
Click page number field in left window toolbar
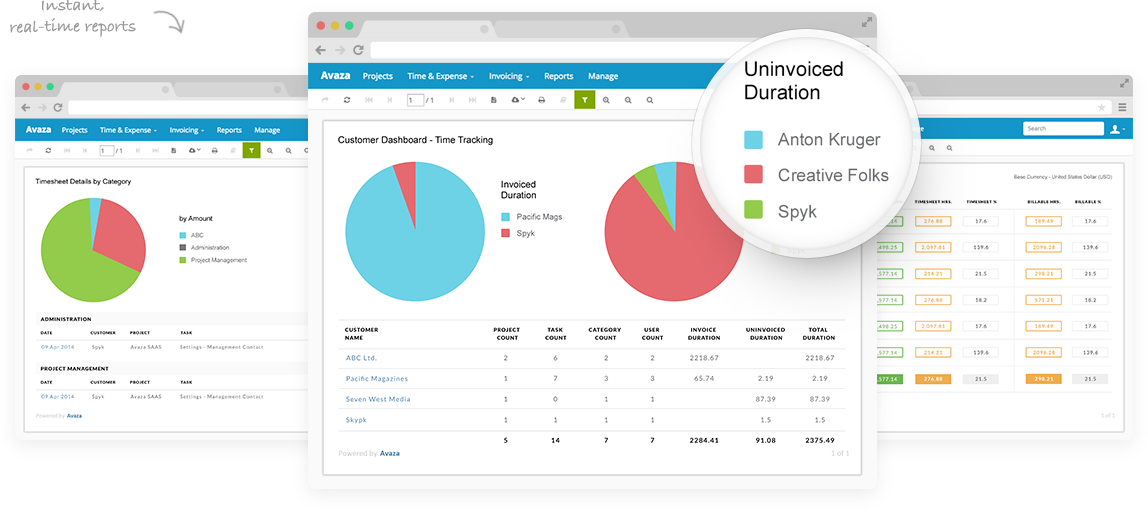[x=107, y=150]
